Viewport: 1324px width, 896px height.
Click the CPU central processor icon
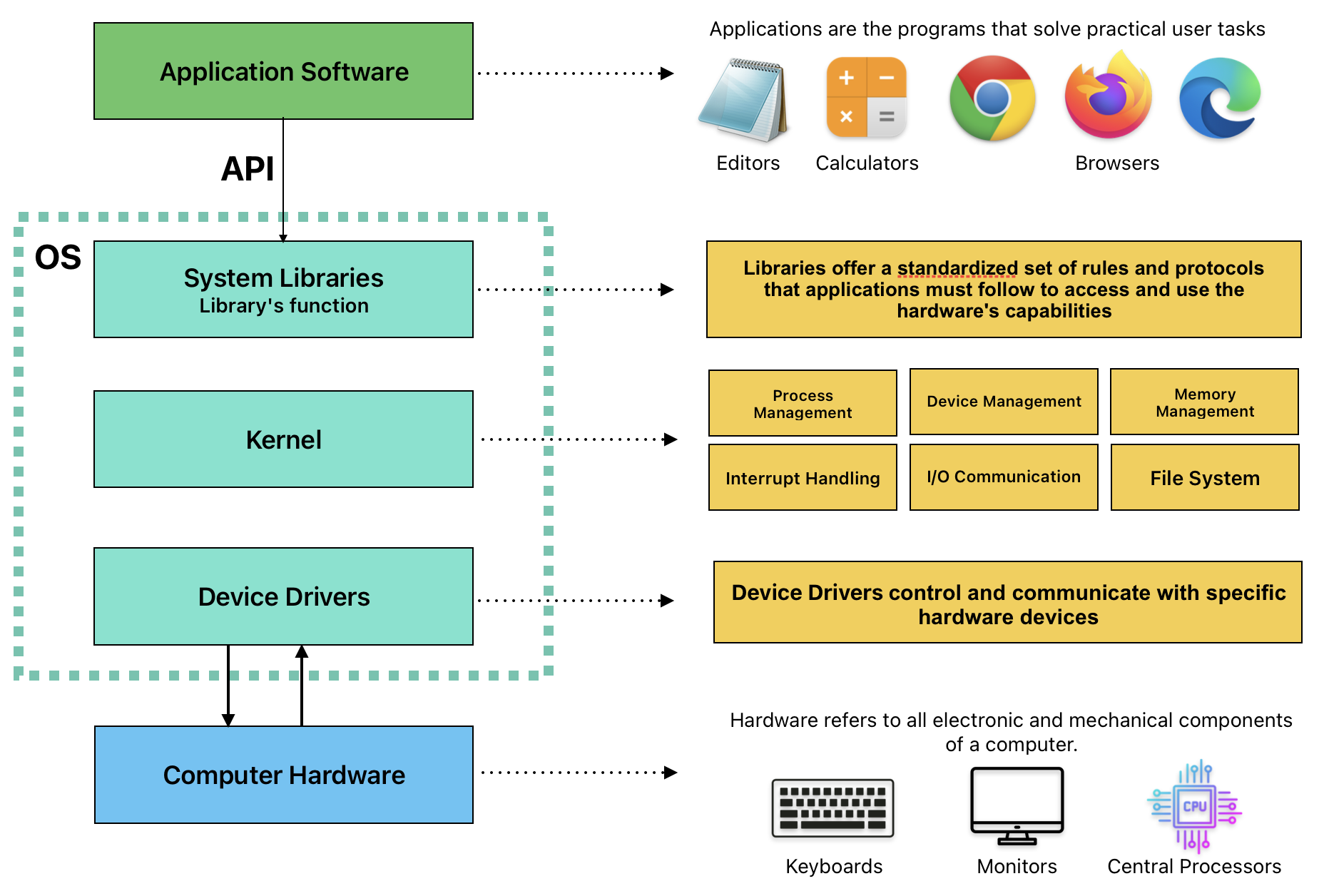pos(1193,806)
